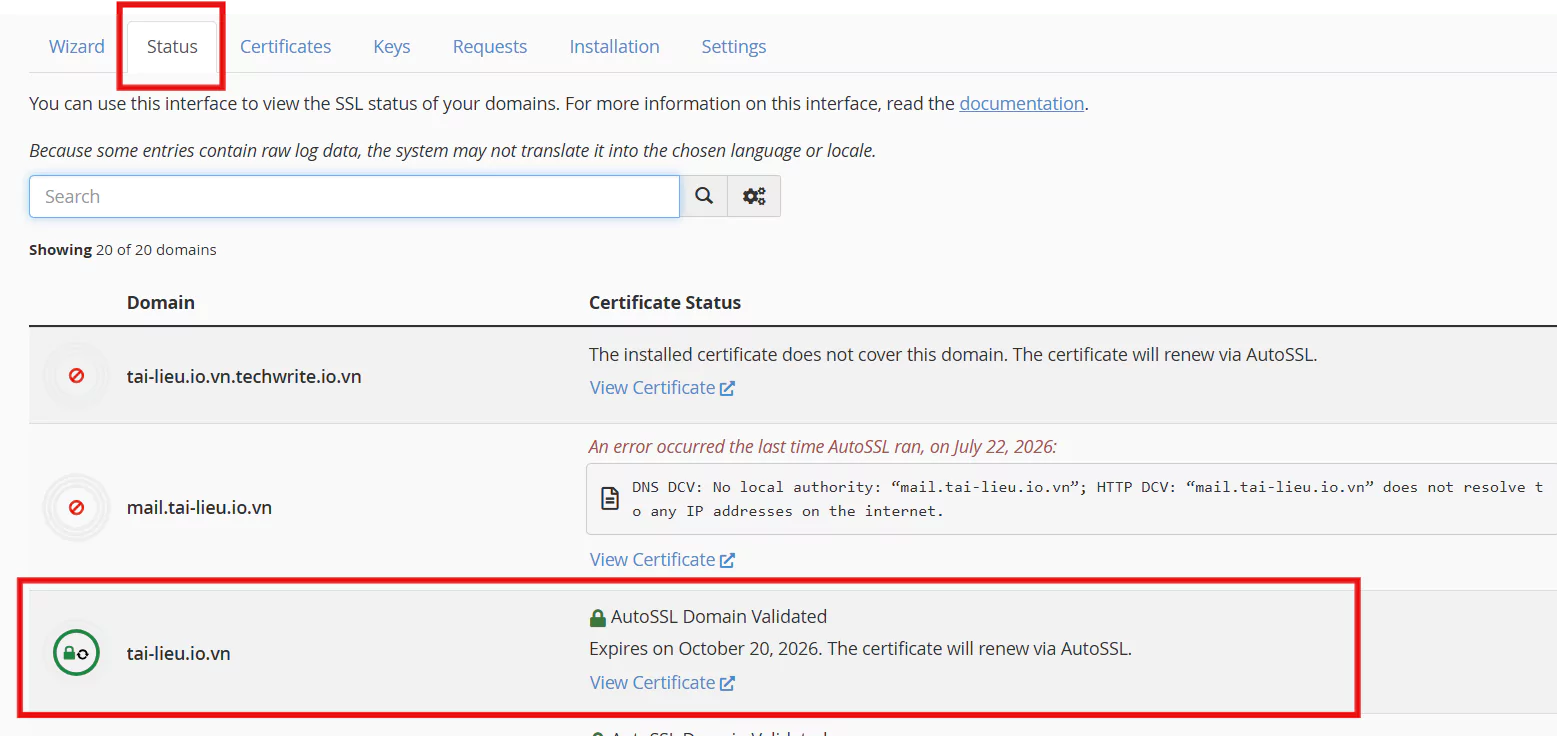Select the mail.tai-lieu.io.vn domain name

tap(199, 508)
